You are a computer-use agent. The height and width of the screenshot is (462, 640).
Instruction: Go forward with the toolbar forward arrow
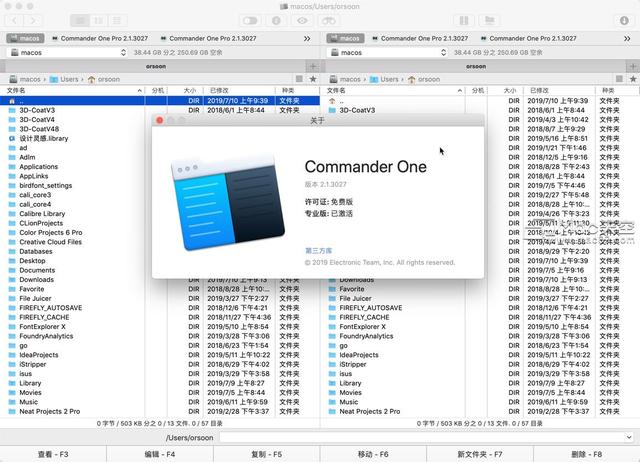[x=34, y=20]
